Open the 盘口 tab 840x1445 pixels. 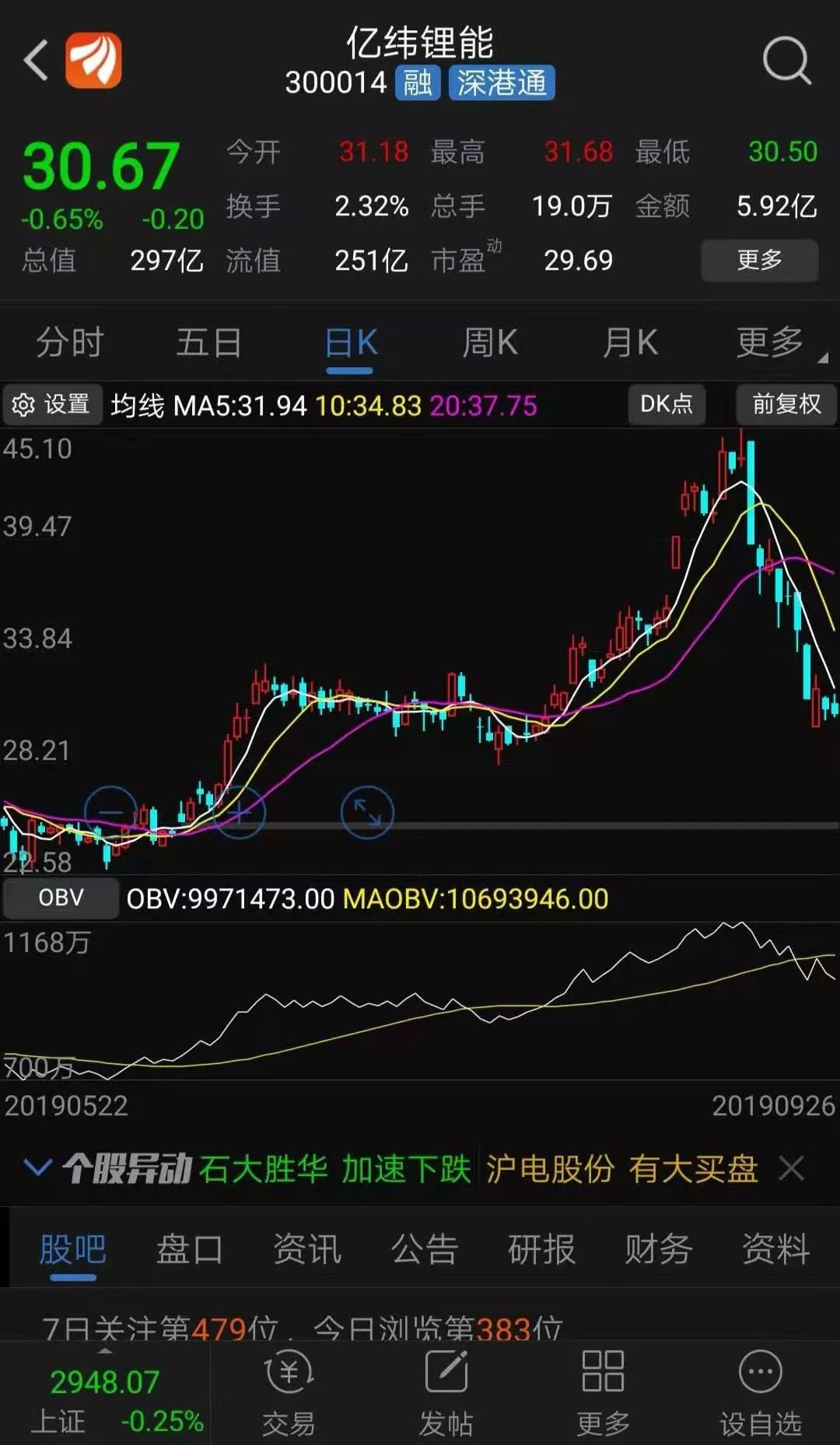click(190, 1250)
